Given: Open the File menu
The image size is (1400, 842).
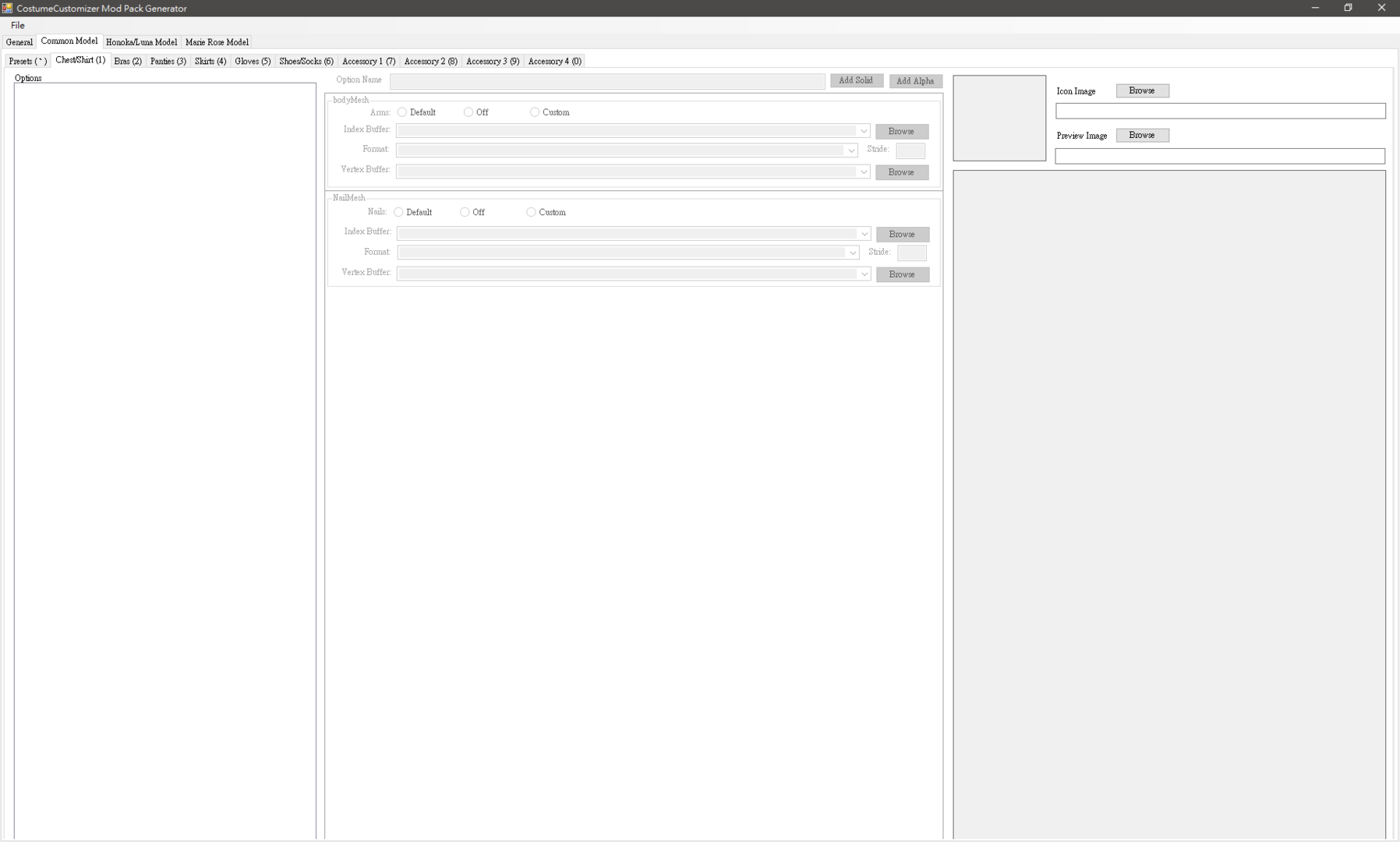Looking at the screenshot, I should (x=17, y=26).
